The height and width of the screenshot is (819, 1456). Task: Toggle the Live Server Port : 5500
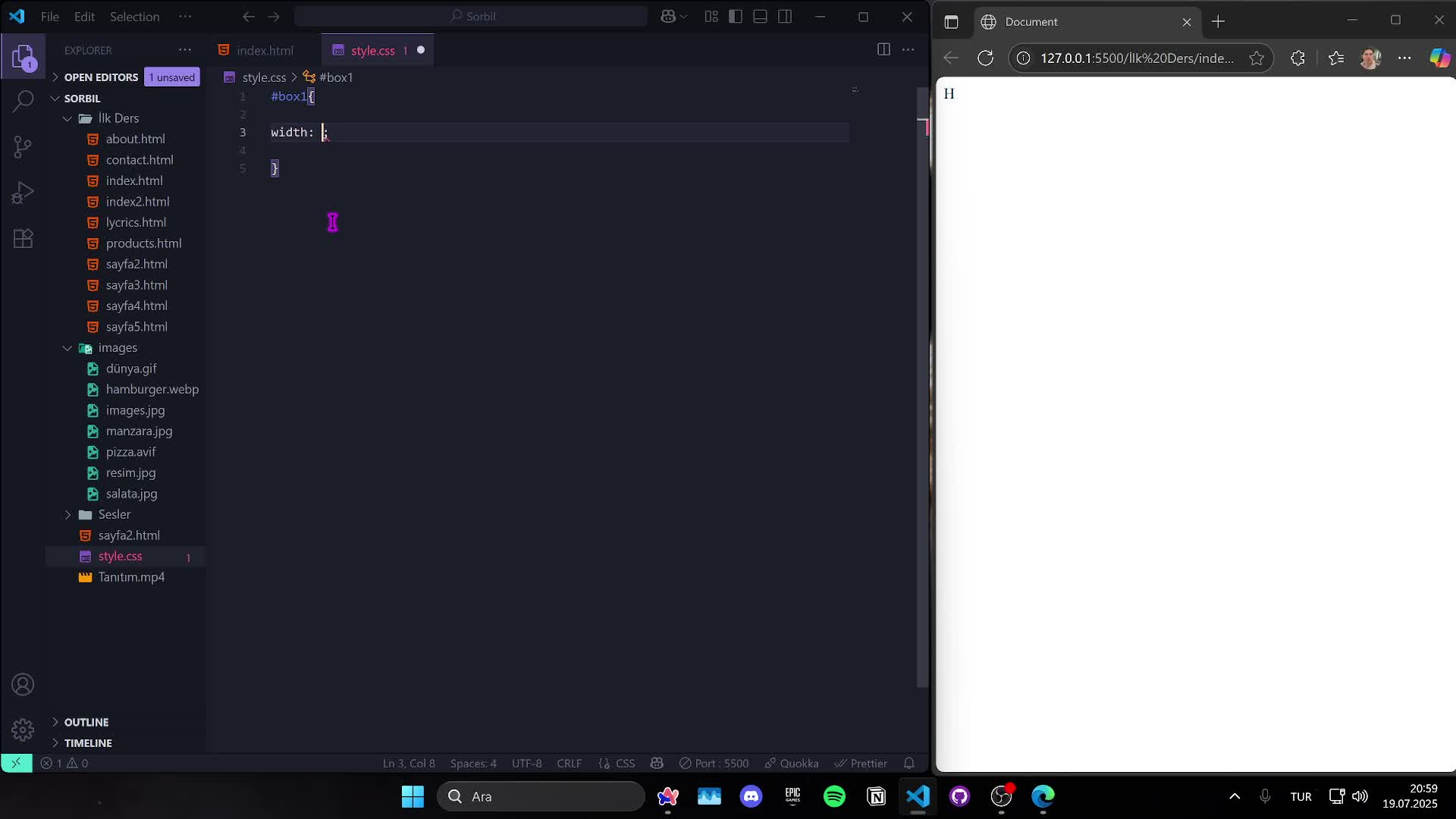tap(714, 763)
